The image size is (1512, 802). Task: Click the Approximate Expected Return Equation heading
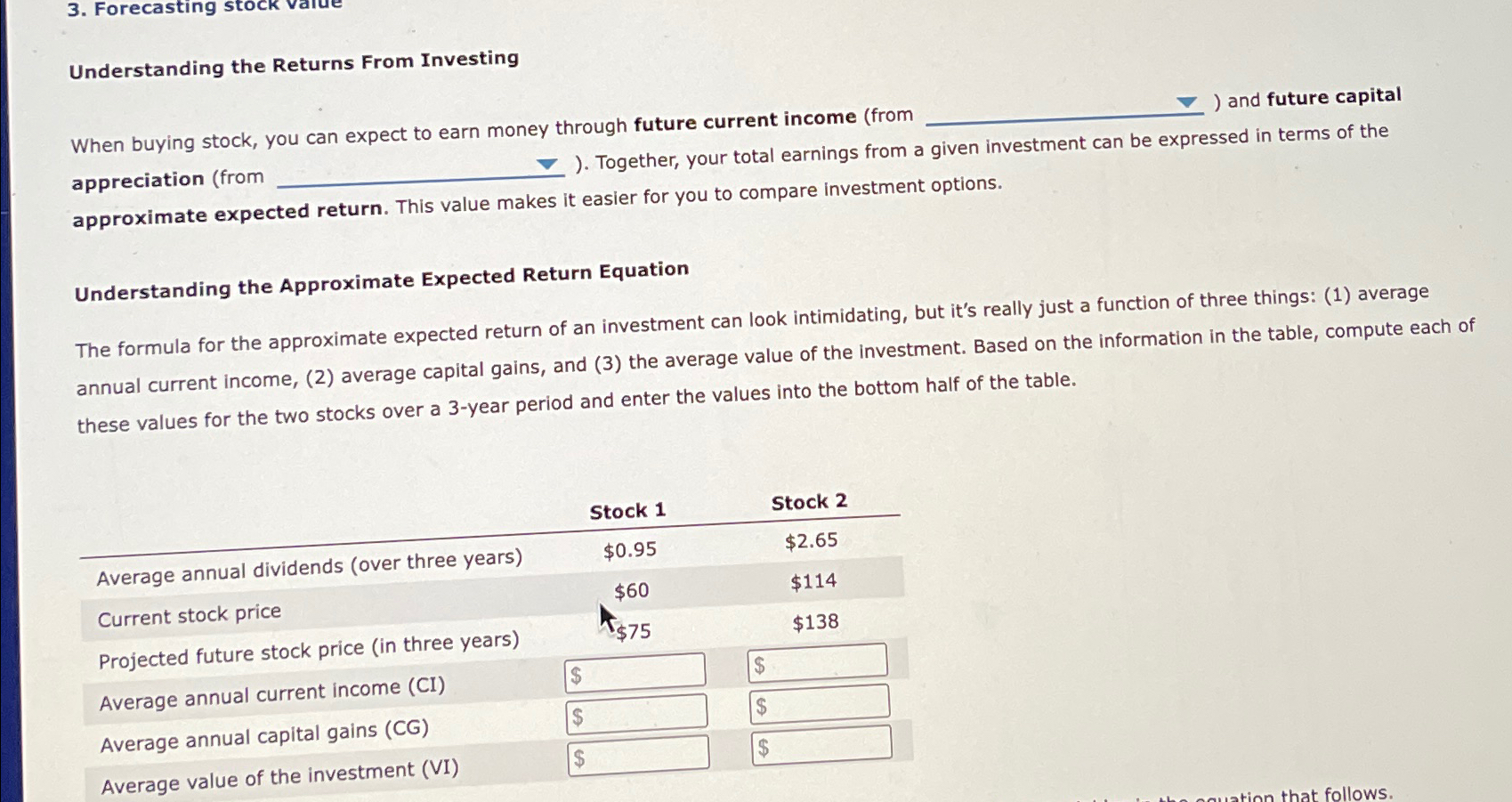pos(381,280)
